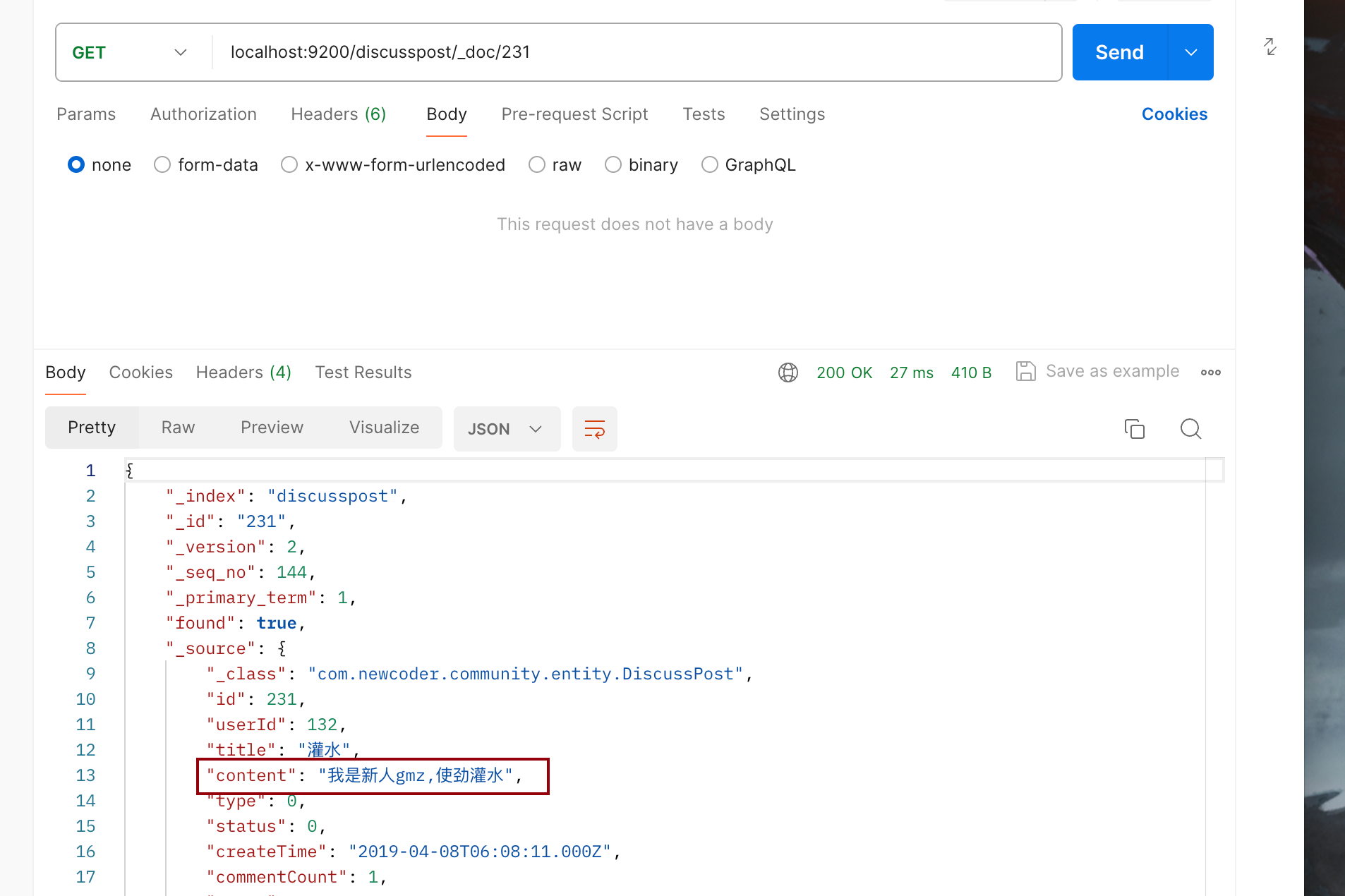Click the 27 ms response time

[912, 373]
